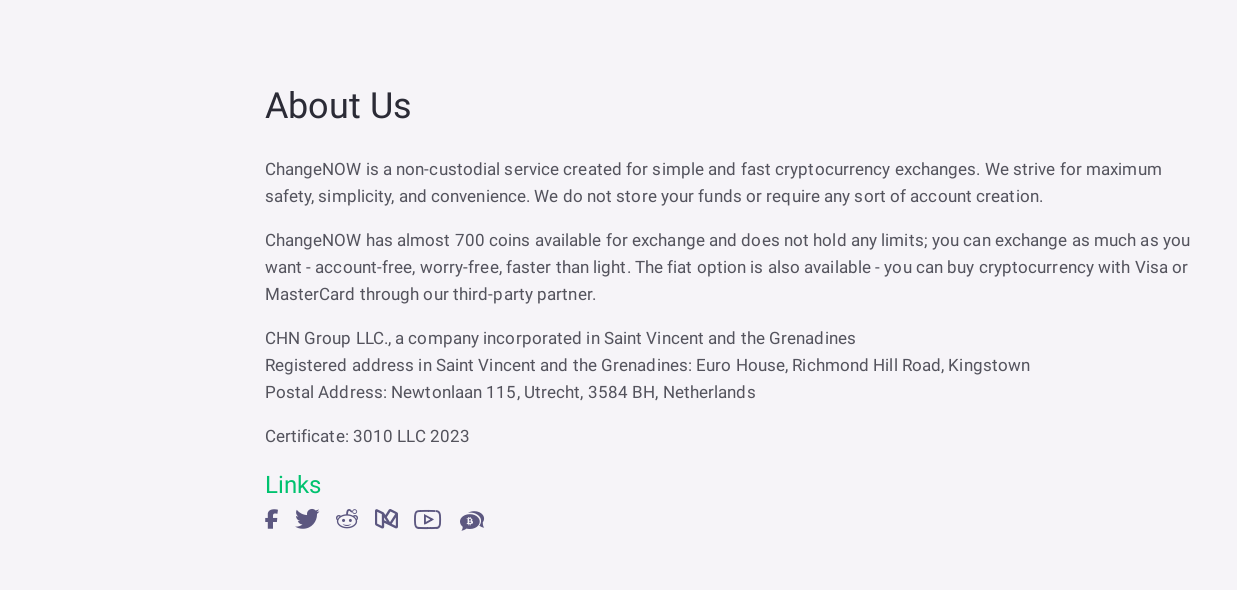The image size is (1237, 590).
Task: Click the CHN Group LLC. company line
Action: pos(560,338)
